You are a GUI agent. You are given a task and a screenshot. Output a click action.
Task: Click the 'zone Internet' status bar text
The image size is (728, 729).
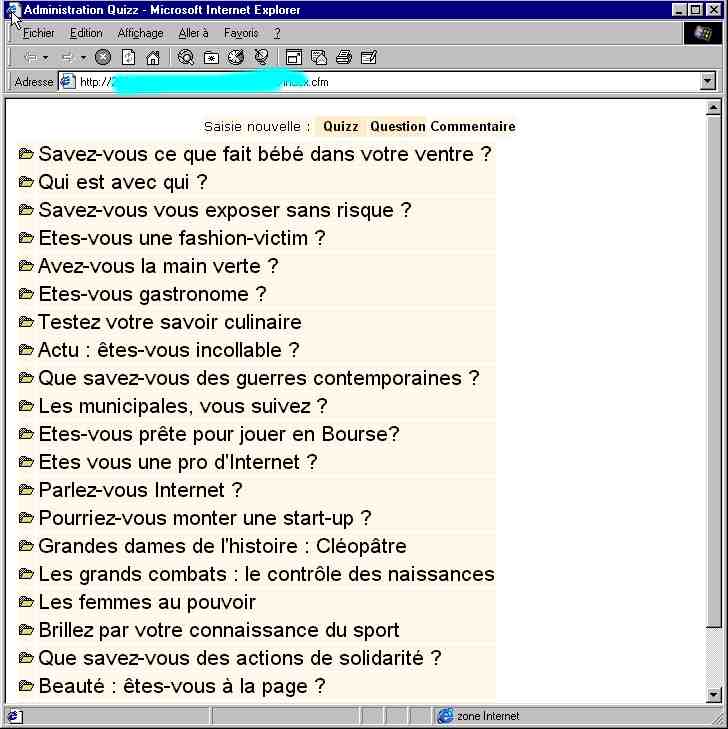coord(488,716)
